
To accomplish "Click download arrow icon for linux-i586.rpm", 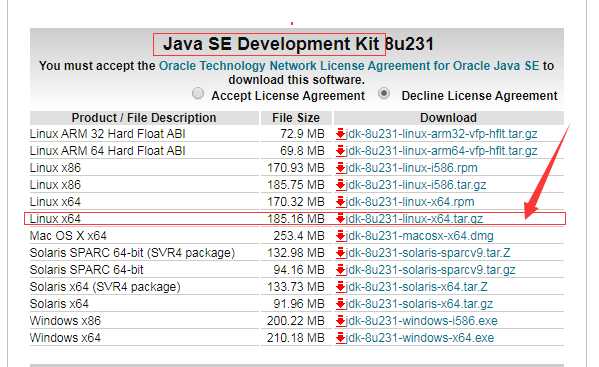I will (x=341, y=168).
